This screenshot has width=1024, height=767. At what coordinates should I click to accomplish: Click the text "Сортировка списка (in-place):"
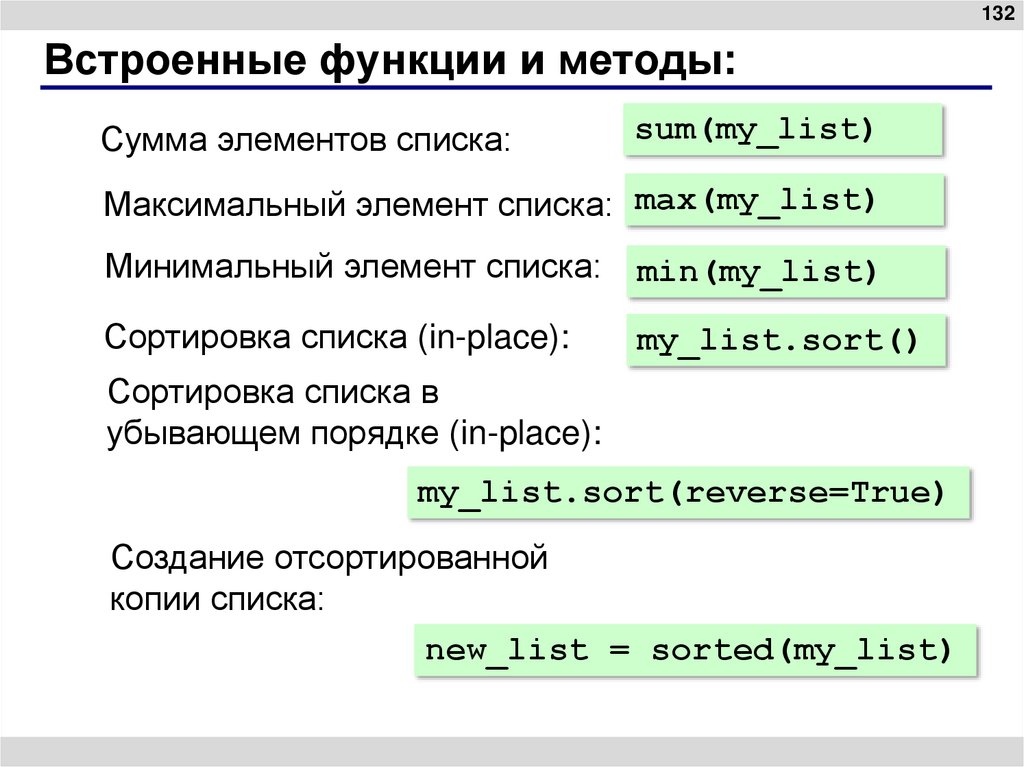tap(337, 338)
